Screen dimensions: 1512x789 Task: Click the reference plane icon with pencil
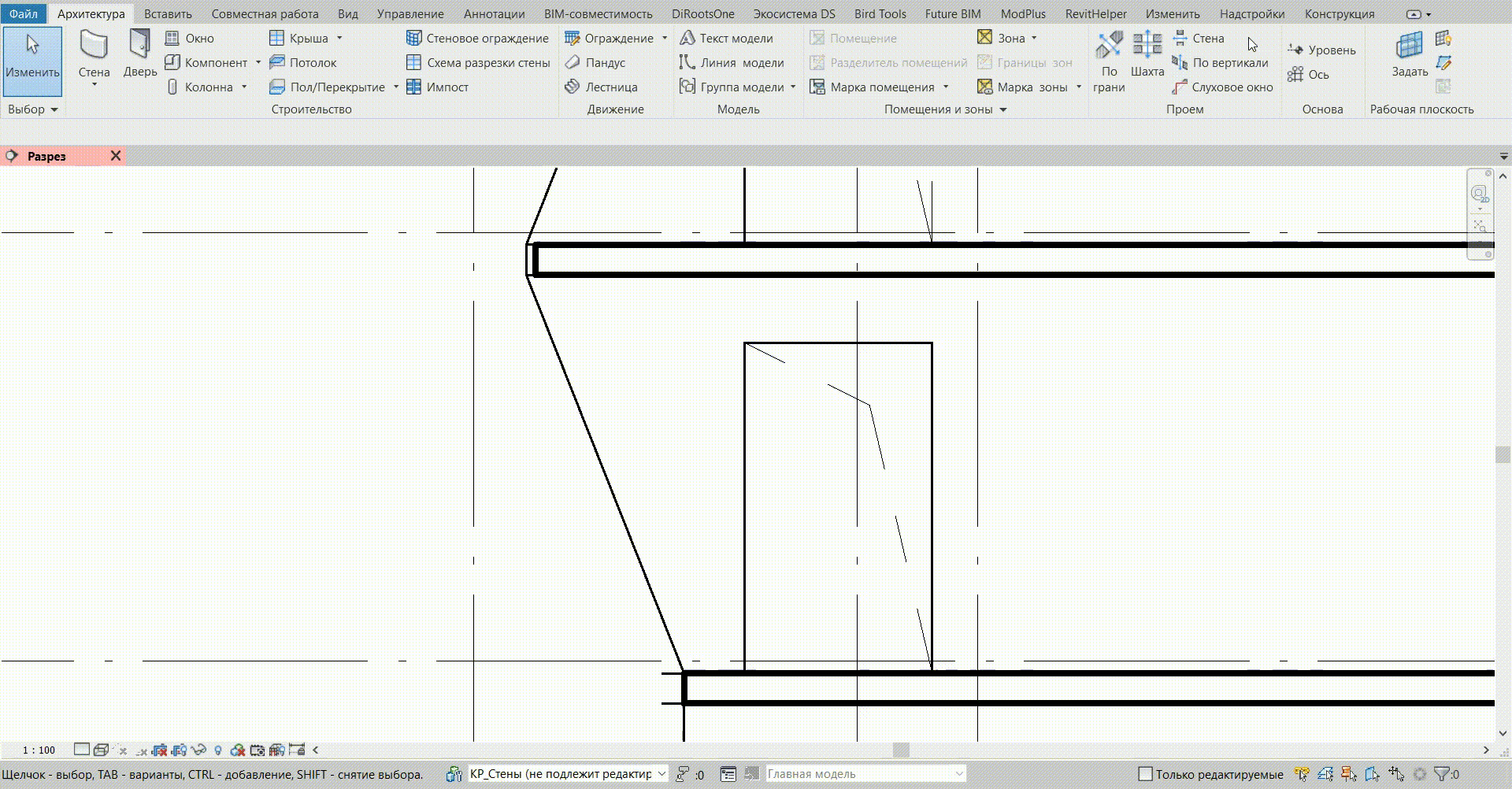pos(1443,62)
